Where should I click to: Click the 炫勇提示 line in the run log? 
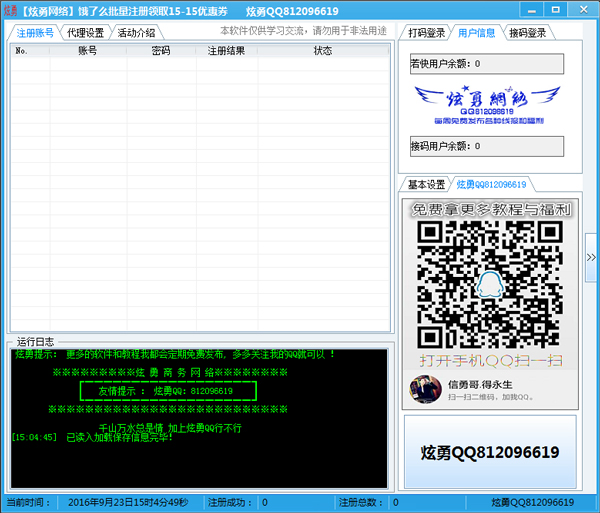coord(174,354)
